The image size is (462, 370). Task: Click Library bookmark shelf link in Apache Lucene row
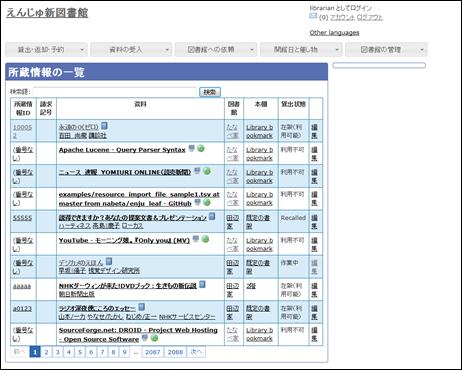tap(259, 154)
